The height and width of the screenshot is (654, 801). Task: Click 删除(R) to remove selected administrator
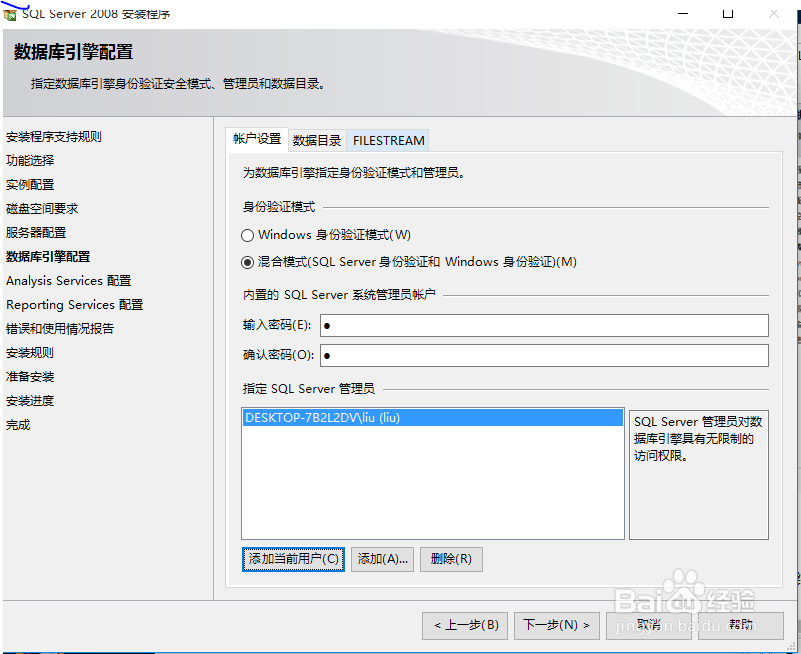click(450, 559)
